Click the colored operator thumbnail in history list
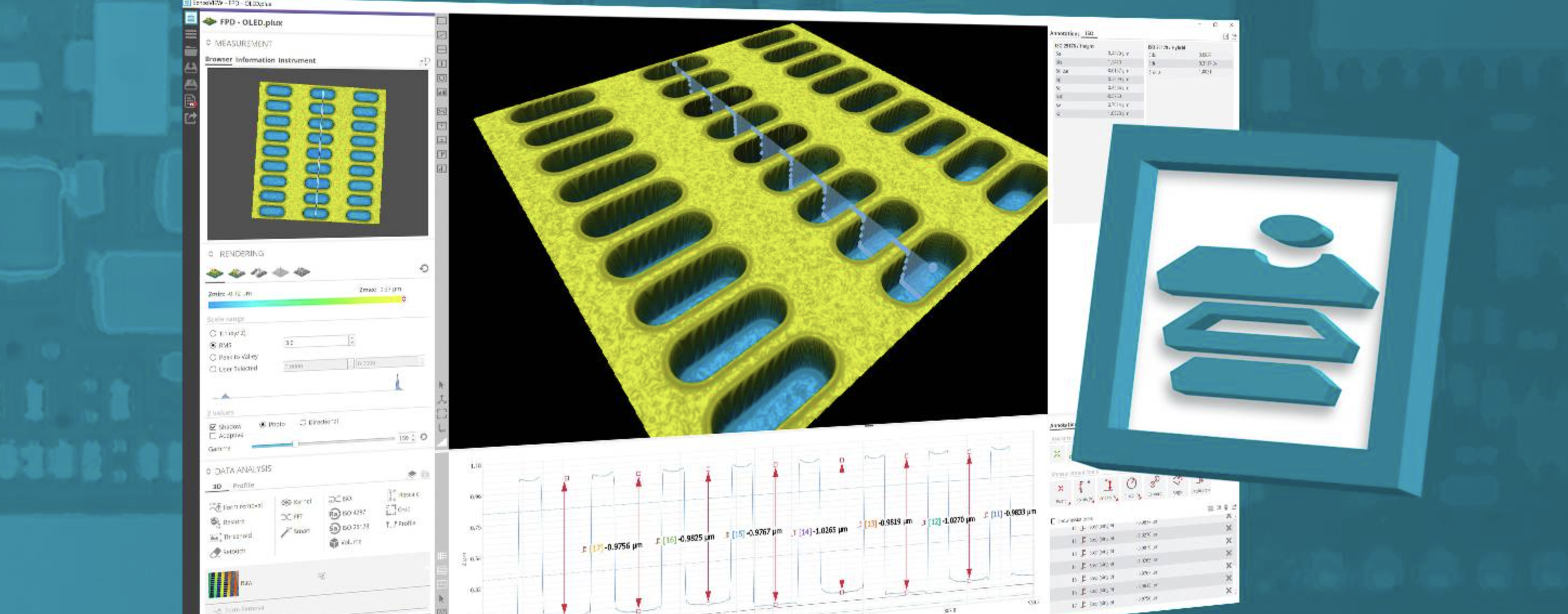This screenshot has height=614, width=1568. 224,584
